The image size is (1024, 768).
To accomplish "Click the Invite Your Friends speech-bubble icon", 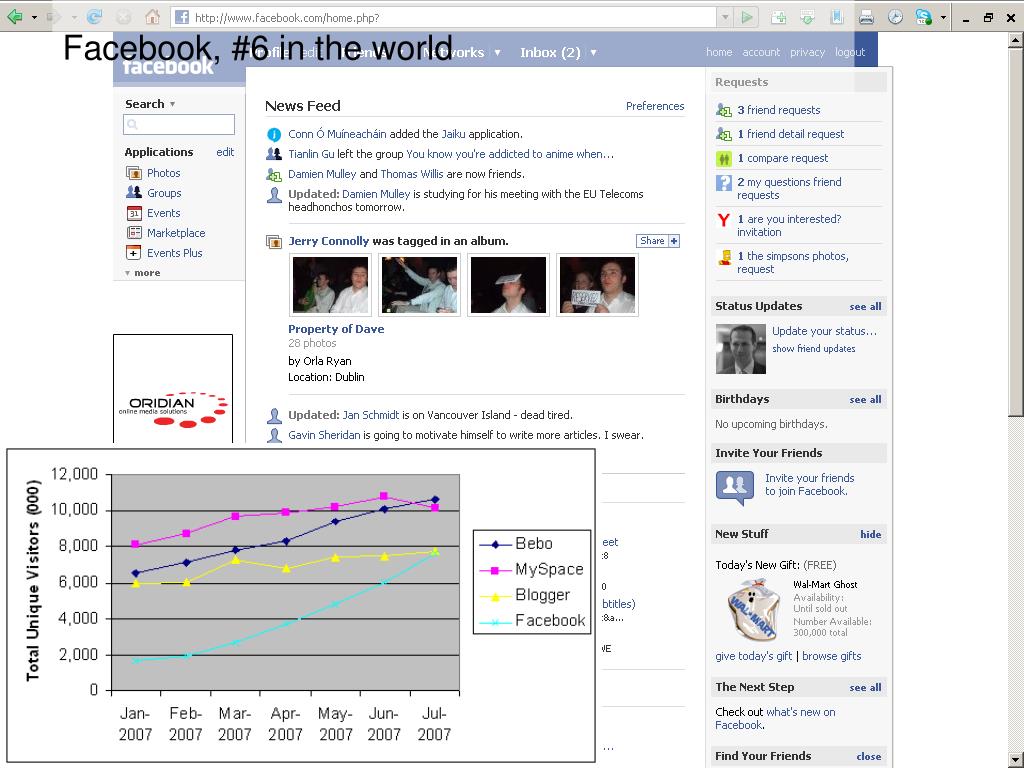I will [x=735, y=487].
